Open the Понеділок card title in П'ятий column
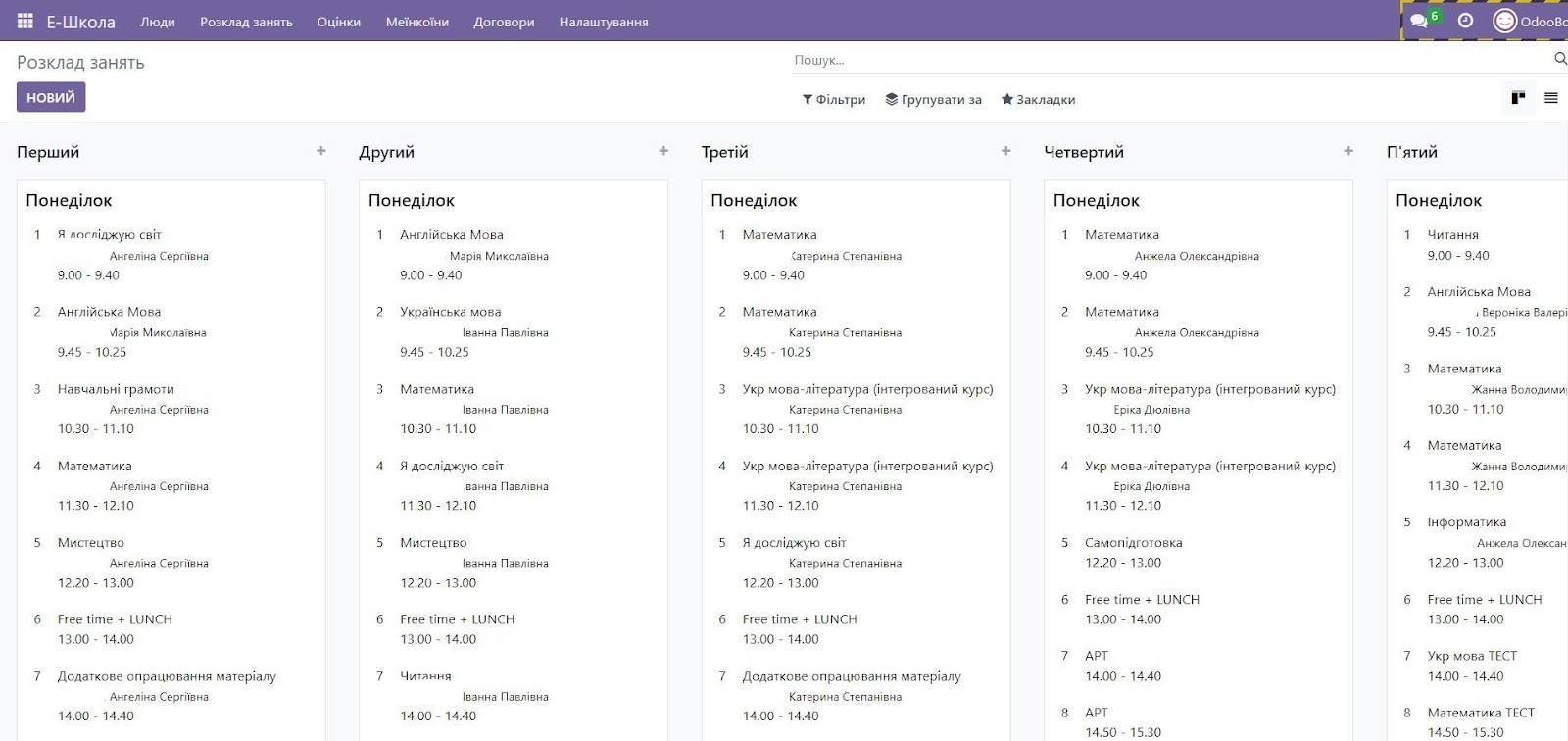This screenshot has height=741, width=1568. click(1439, 200)
